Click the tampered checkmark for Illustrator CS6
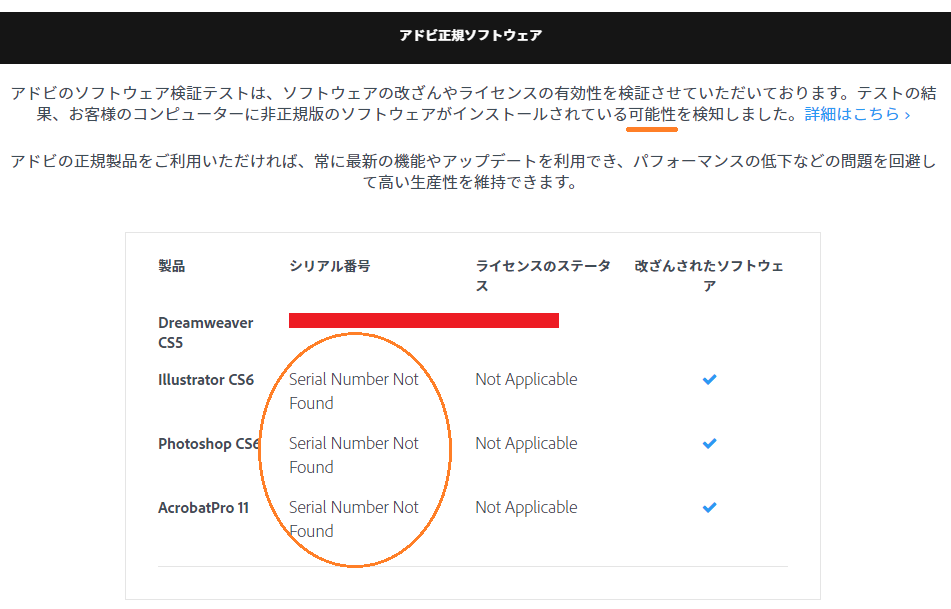The width and height of the screenshot is (951, 609). 709,380
